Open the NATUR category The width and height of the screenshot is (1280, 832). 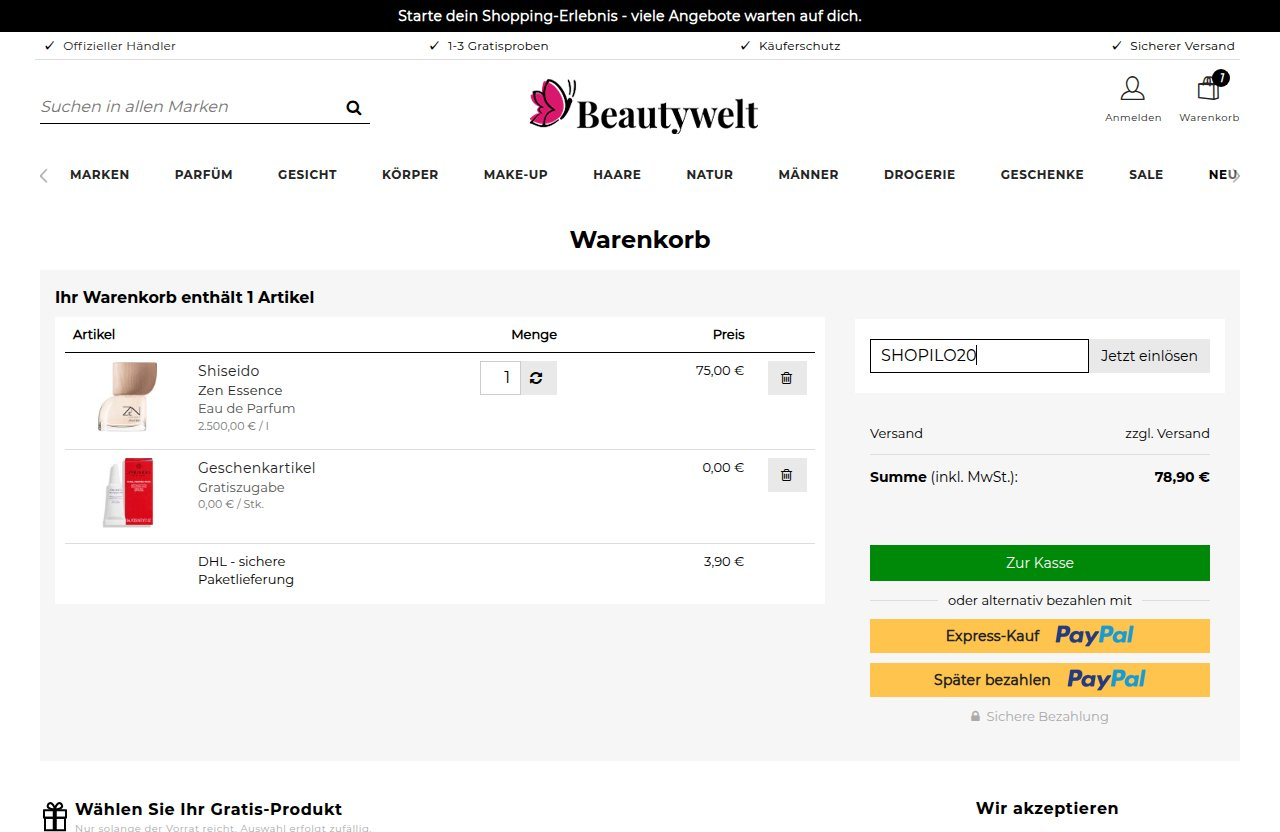pyautogui.click(x=710, y=175)
